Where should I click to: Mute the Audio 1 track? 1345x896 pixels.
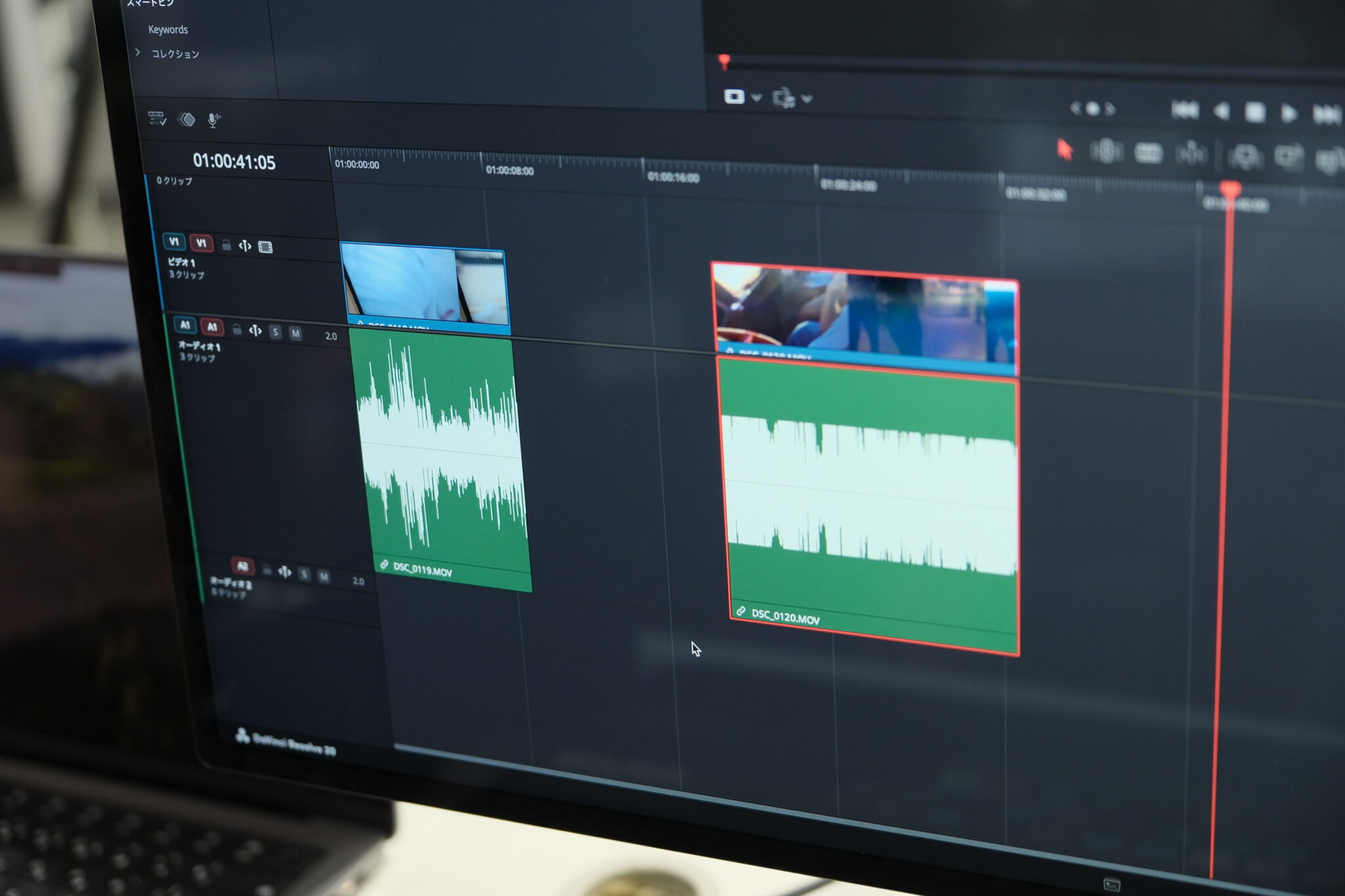pos(296,333)
